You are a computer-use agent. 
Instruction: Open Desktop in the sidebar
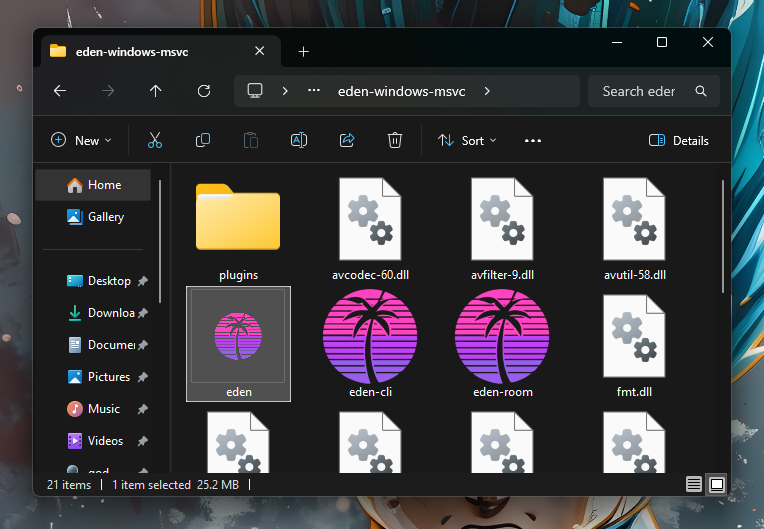coord(98,281)
